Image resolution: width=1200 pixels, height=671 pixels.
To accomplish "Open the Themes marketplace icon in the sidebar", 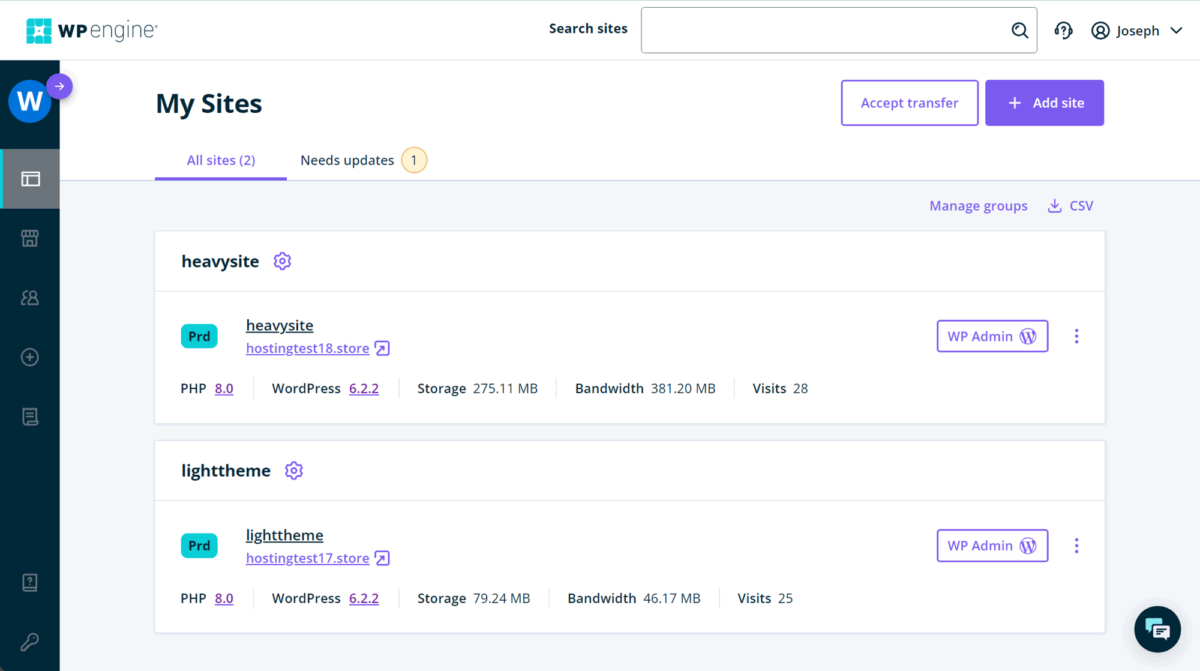I will pyautogui.click(x=29, y=238).
